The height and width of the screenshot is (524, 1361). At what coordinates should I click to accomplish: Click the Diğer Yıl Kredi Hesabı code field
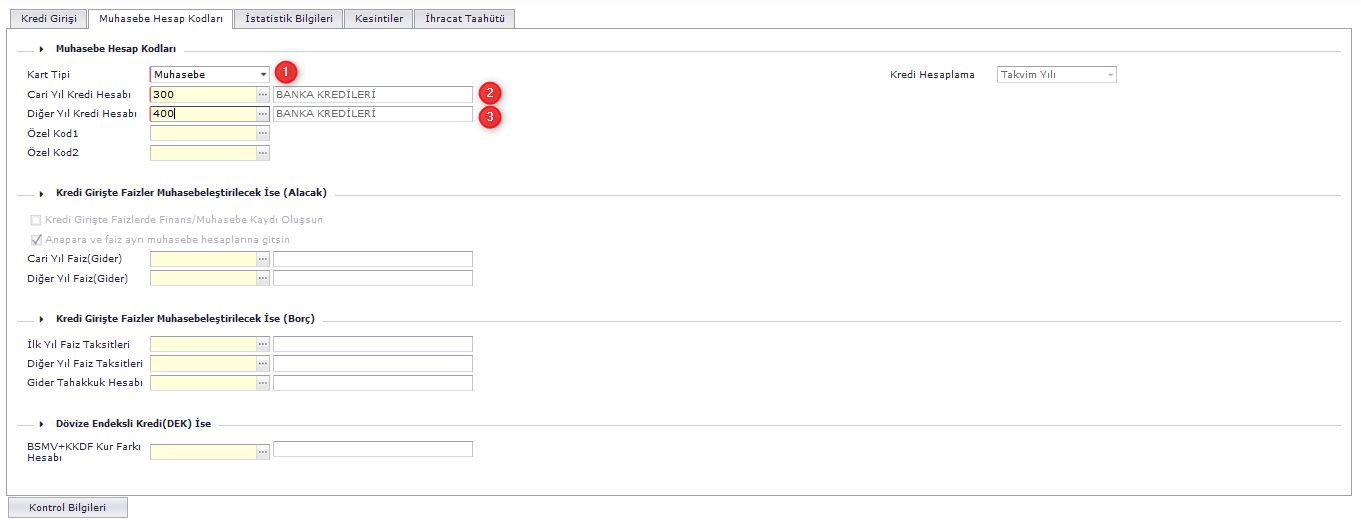[202, 114]
